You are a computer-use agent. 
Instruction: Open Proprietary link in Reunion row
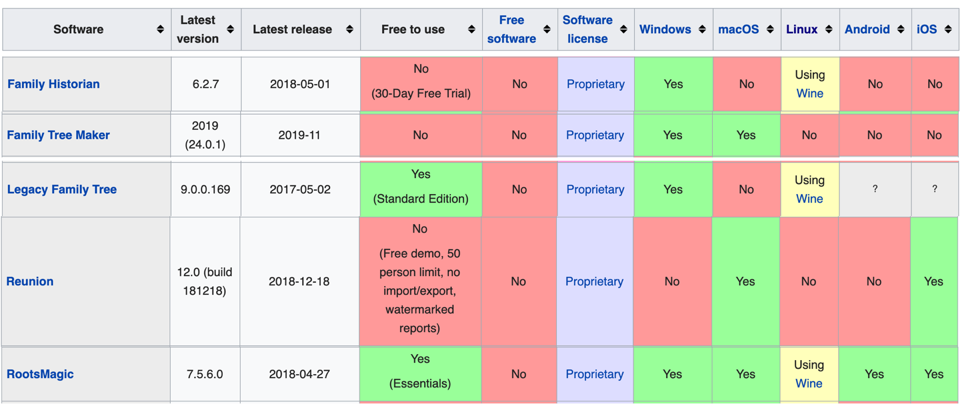594,281
